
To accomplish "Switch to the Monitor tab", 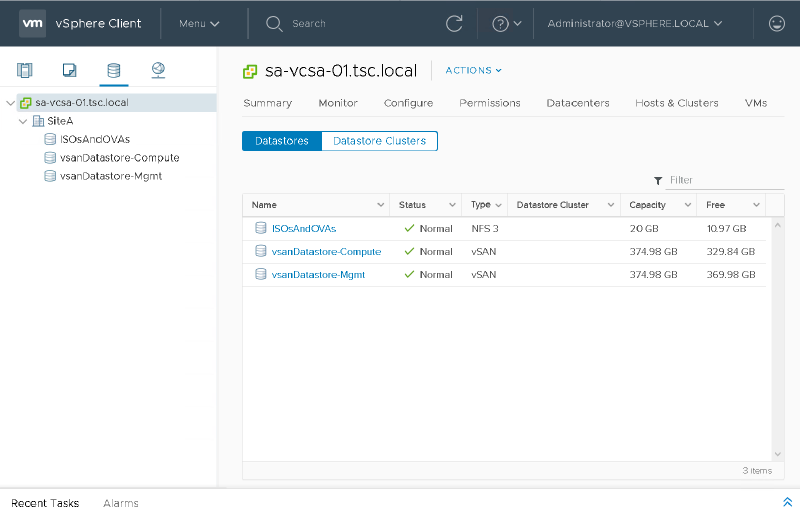I will (338, 103).
